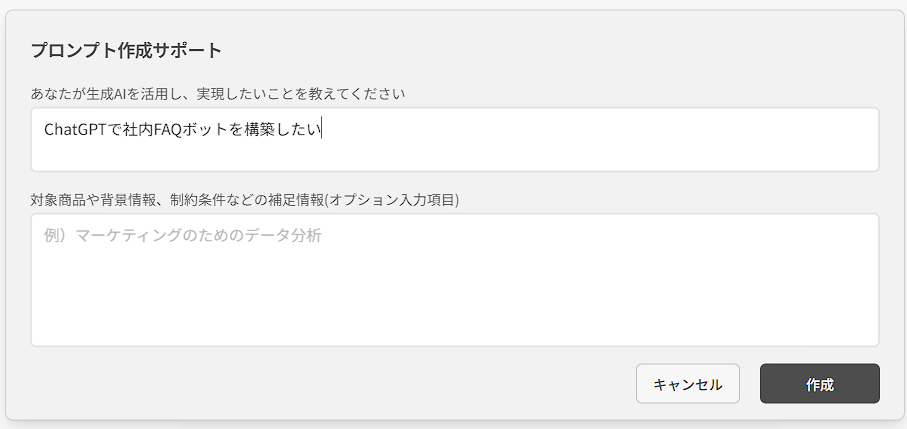The width and height of the screenshot is (907, 429).
Task: Focus the goal input containing ChatGPT text
Action: tap(455, 139)
